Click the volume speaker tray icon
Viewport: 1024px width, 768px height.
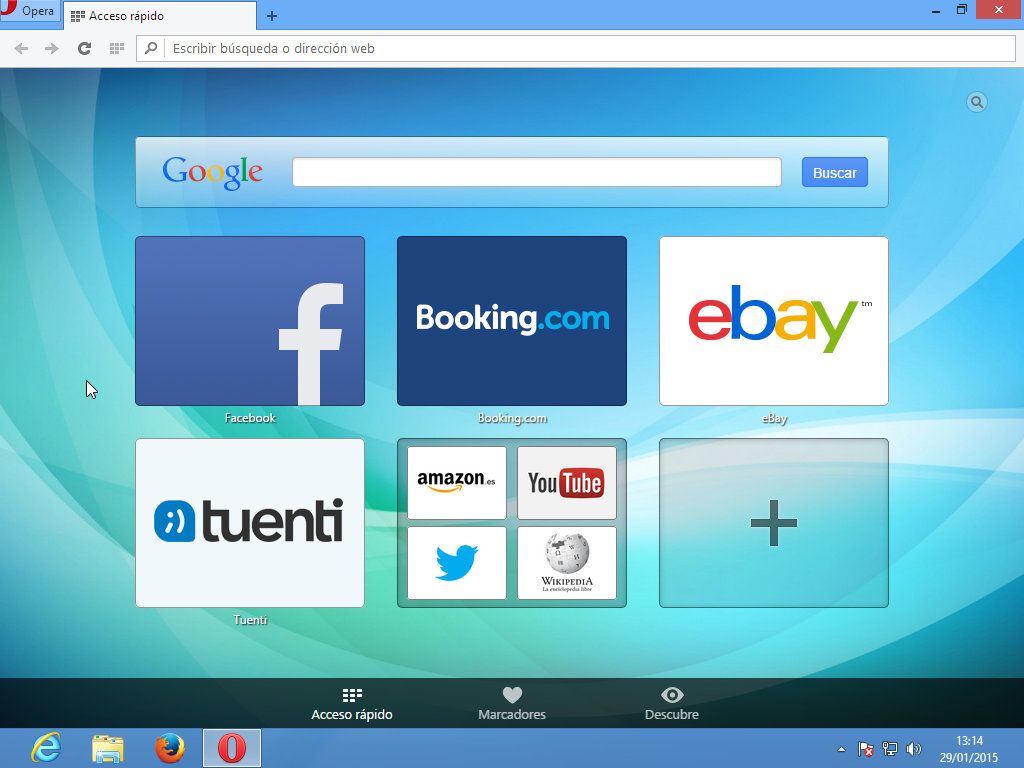(x=914, y=749)
